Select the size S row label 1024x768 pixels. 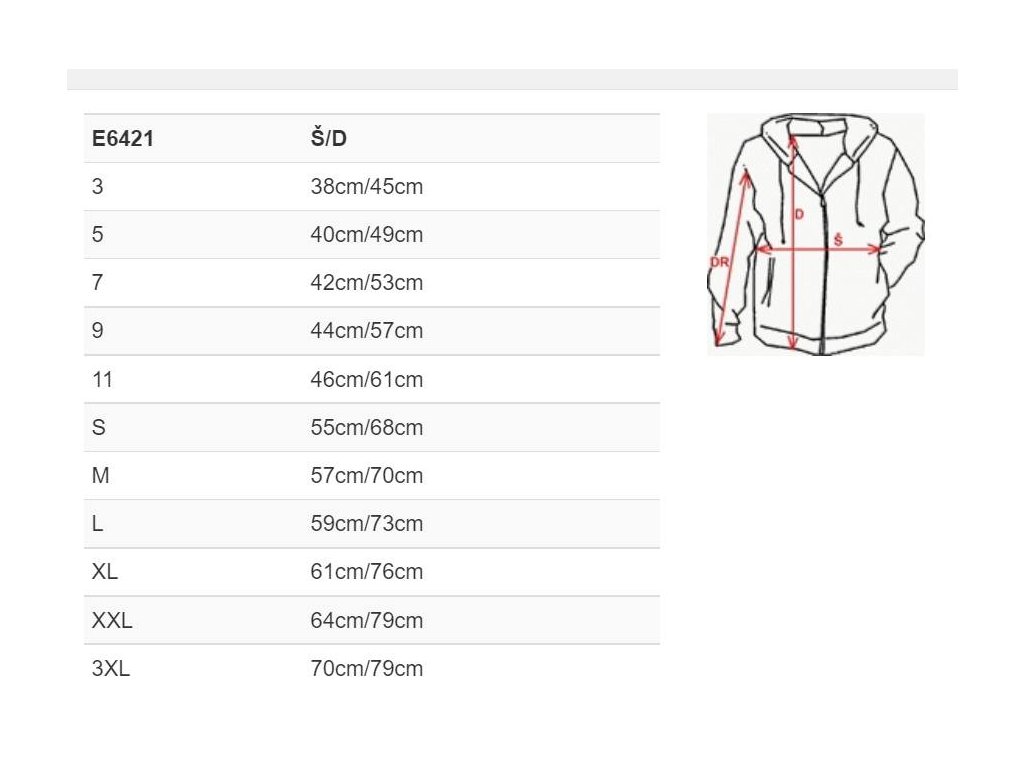tap(98, 428)
